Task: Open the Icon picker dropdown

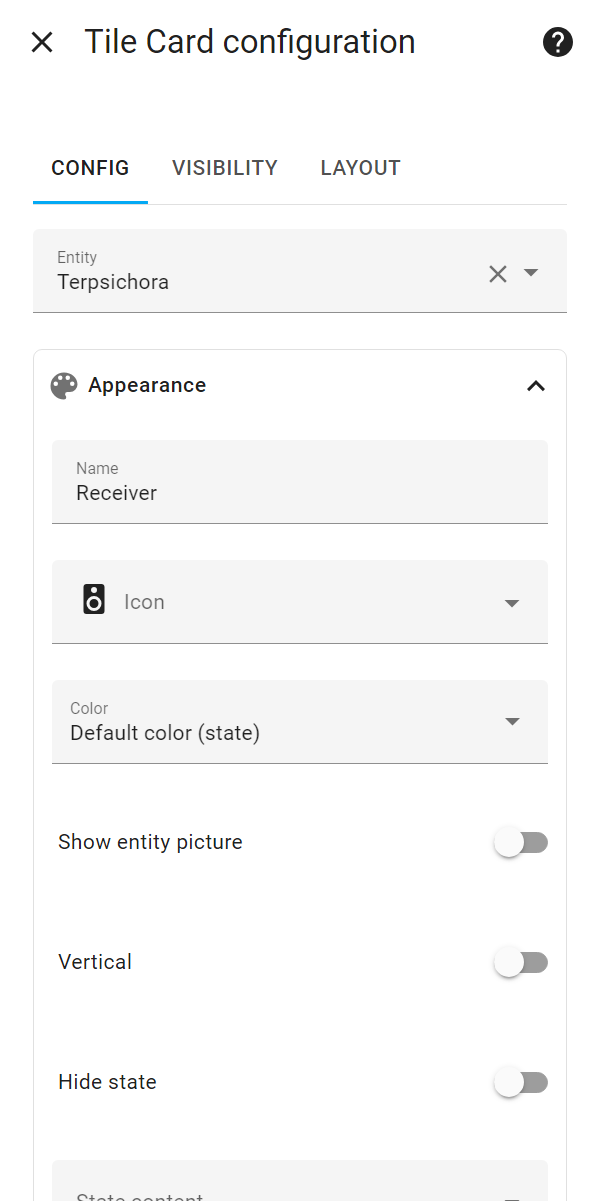Action: (512, 603)
